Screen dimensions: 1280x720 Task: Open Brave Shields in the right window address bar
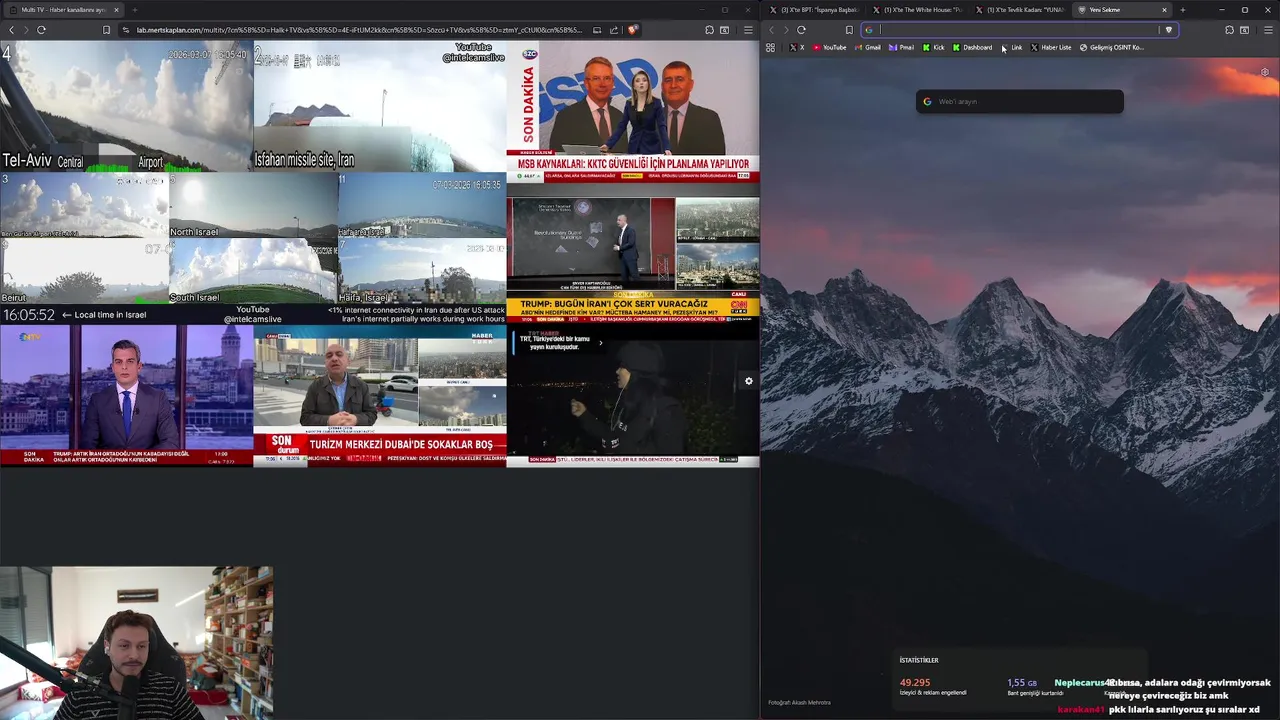(x=1168, y=30)
